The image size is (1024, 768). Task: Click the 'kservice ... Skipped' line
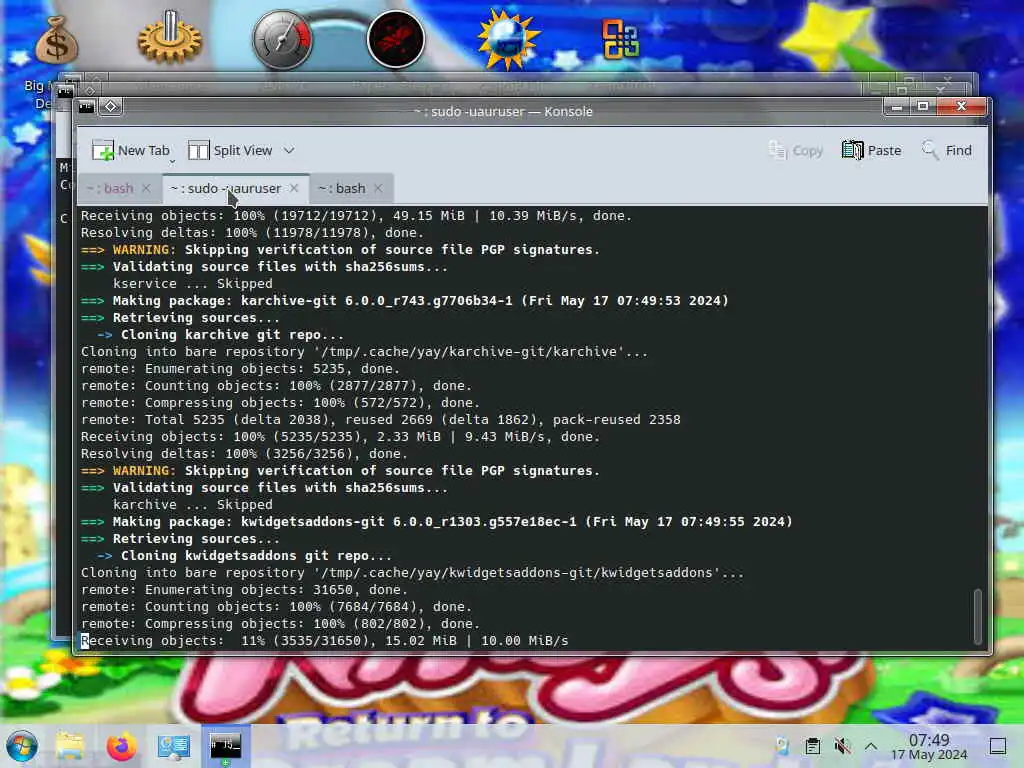pyautogui.click(x=193, y=283)
